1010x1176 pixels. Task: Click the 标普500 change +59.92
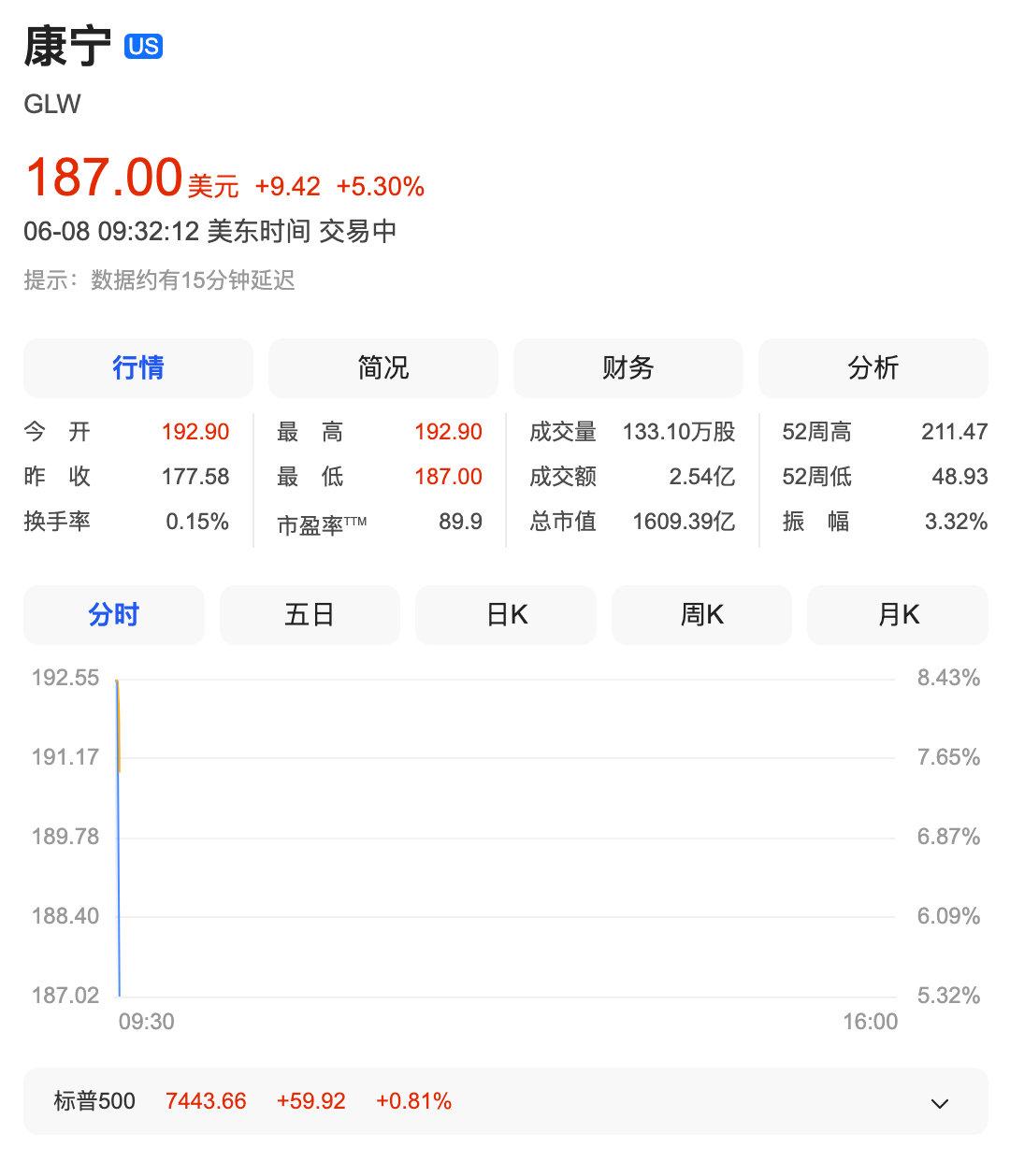tap(311, 1101)
